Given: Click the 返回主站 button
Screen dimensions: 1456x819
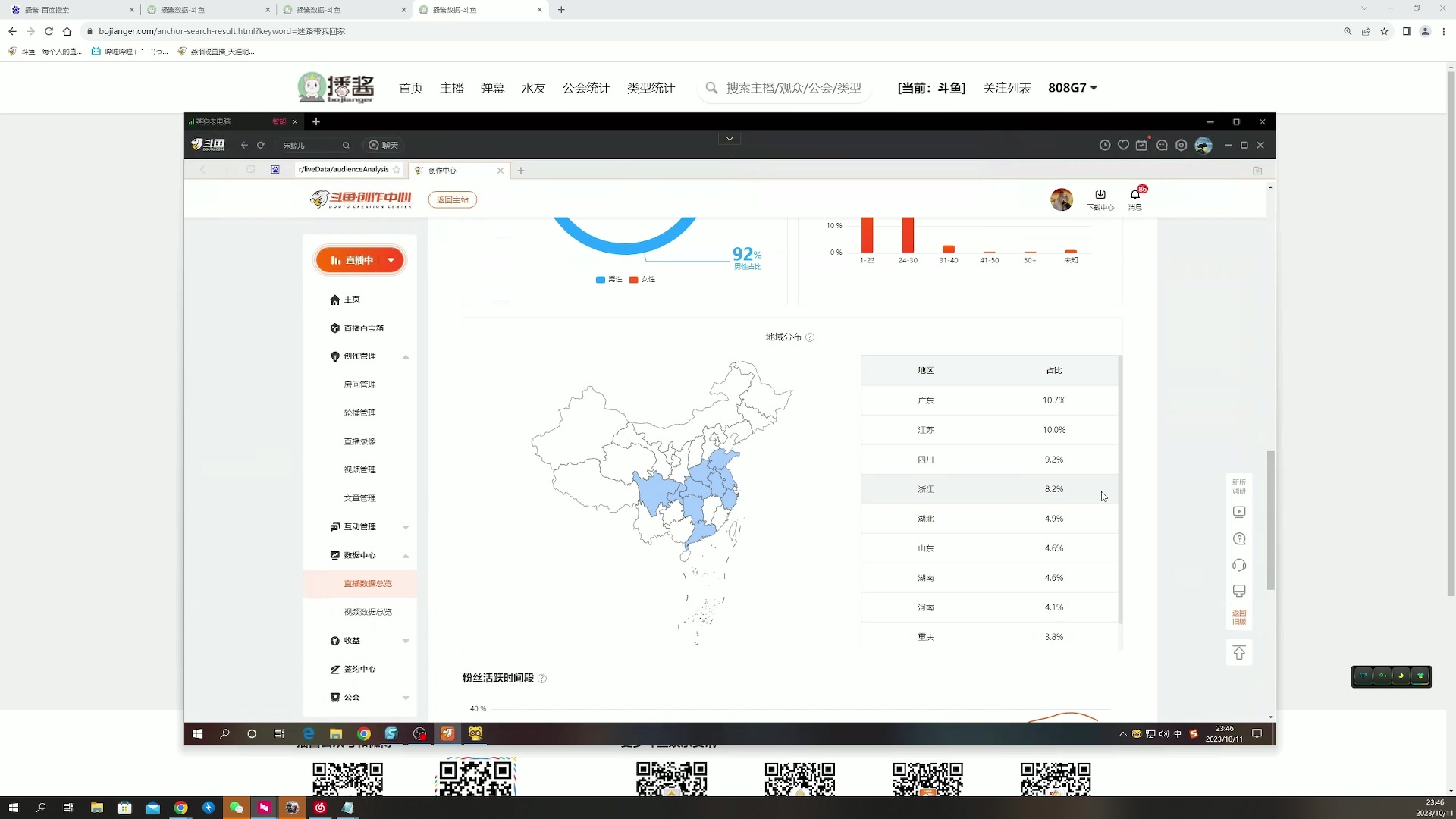Looking at the screenshot, I should point(453,199).
